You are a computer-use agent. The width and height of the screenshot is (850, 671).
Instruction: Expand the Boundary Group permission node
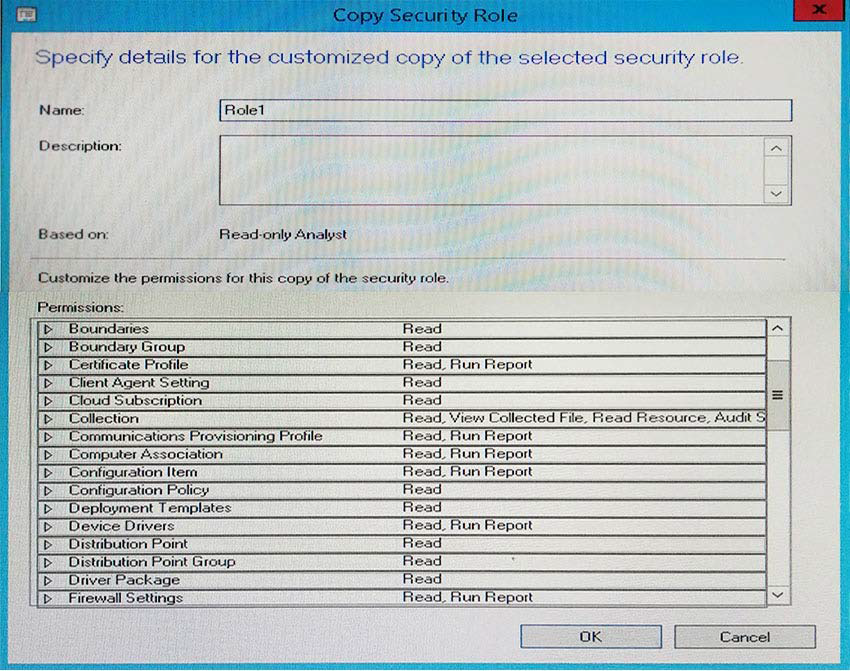(48, 347)
